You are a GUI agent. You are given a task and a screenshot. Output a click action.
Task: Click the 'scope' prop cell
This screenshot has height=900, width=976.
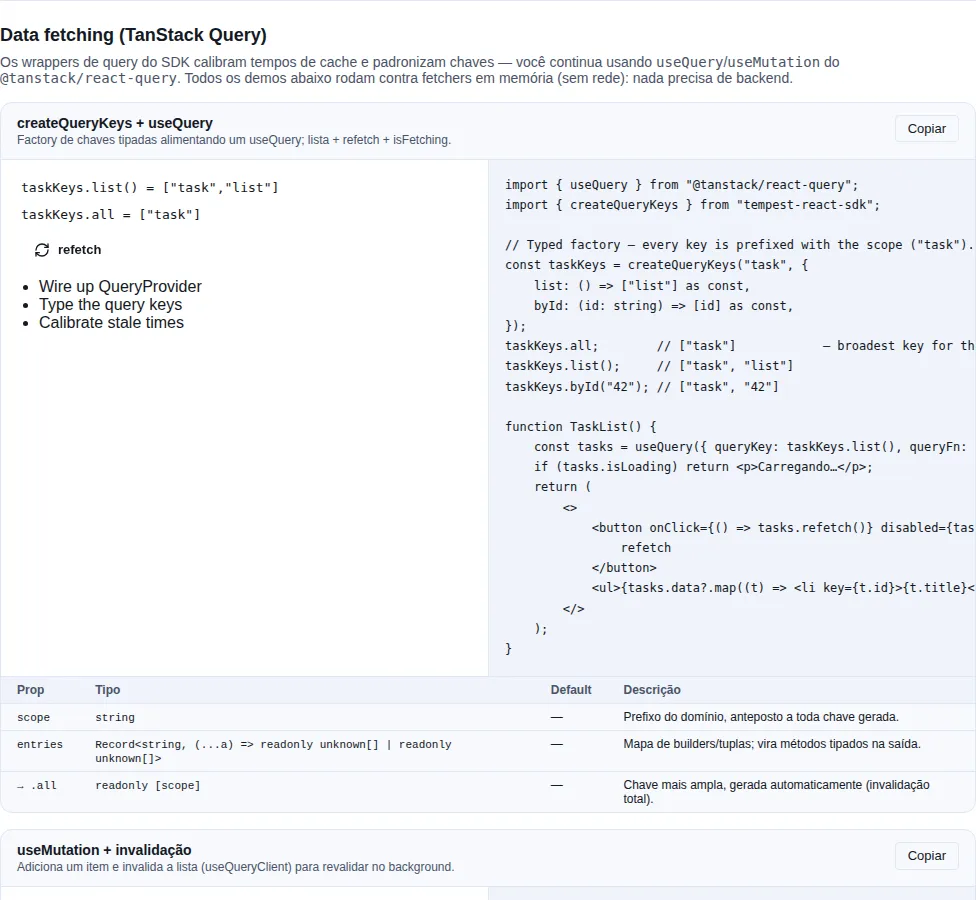pyautogui.click(x=34, y=717)
